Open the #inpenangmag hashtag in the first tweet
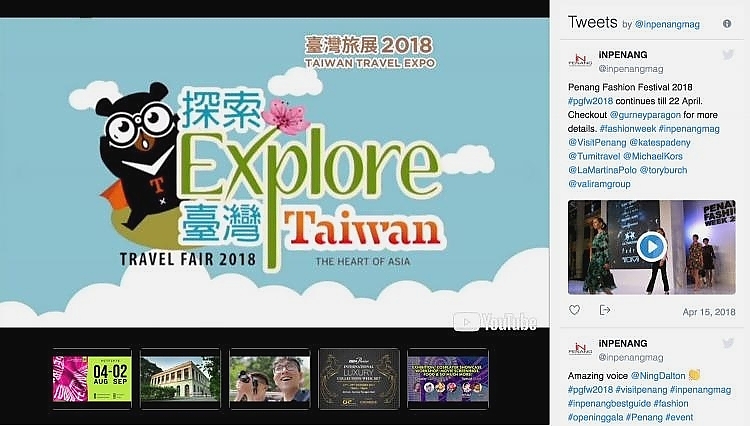The height and width of the screenshot is (426, 750). click(689, 129)
